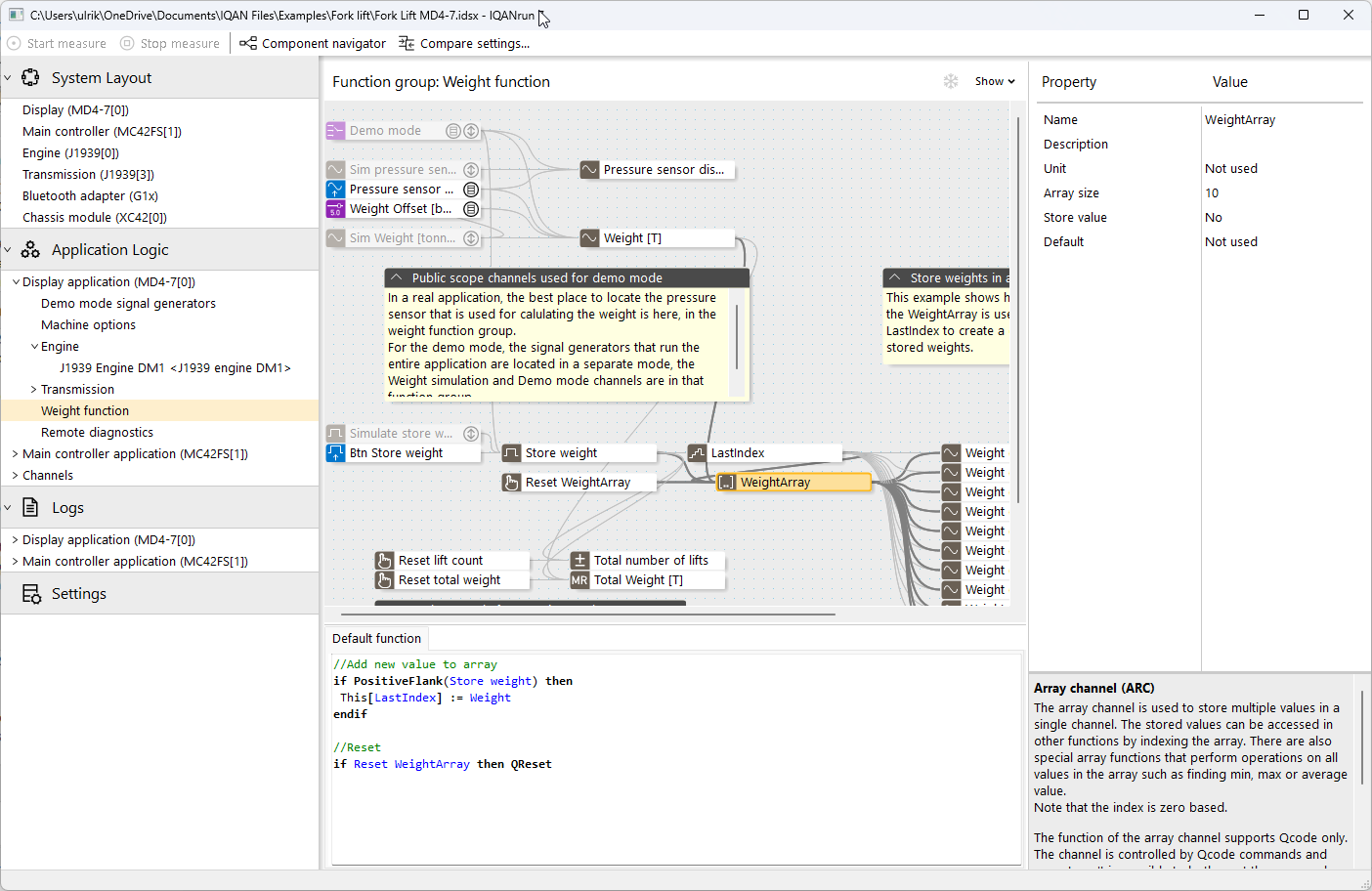The image size is (1372, 891).
Task: Select Chassis module (XC42[0]) item
Action: pyautogui.click(x=95, y=217)
